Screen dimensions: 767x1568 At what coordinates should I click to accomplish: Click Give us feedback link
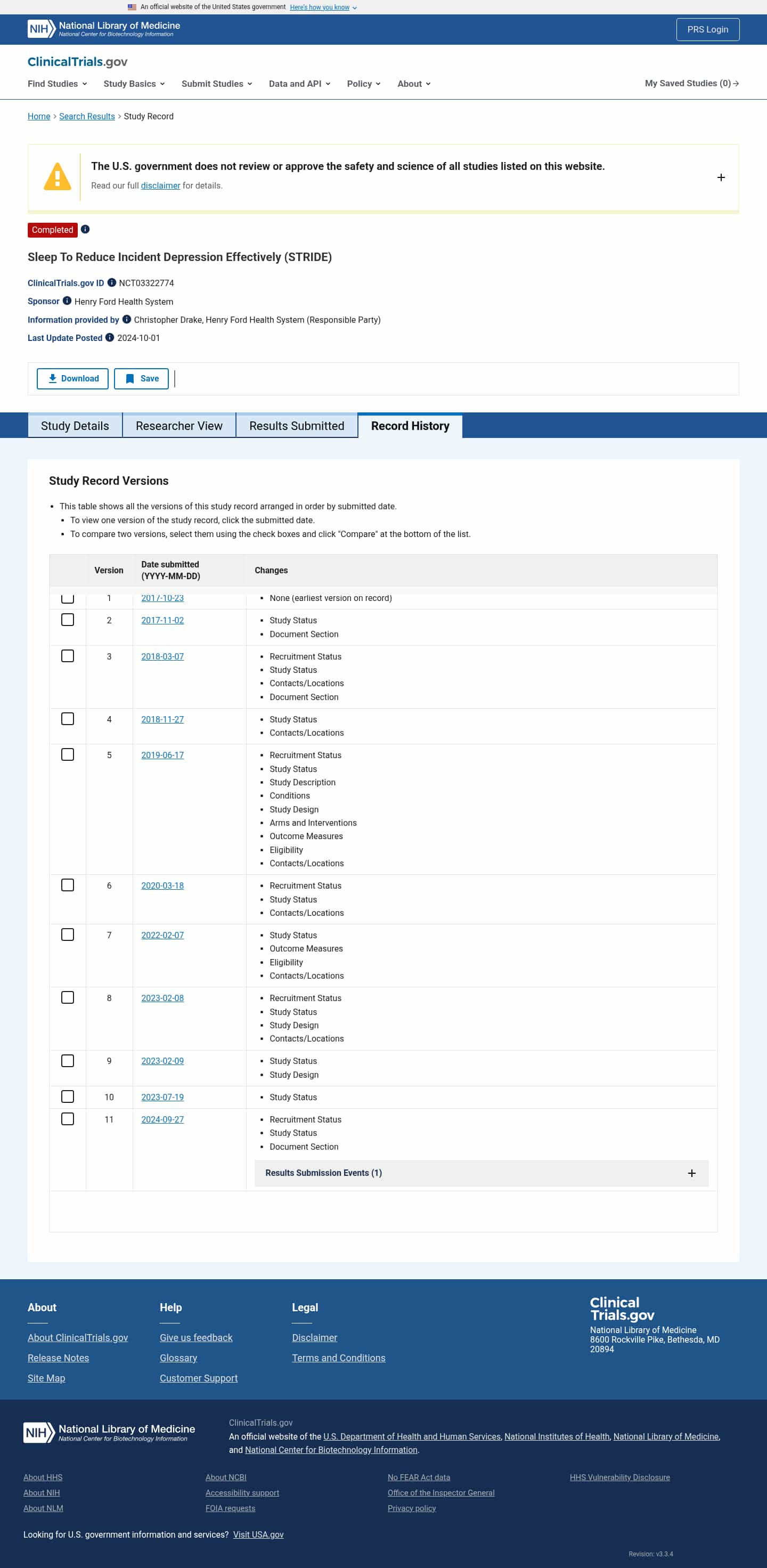pos(196,1337)
